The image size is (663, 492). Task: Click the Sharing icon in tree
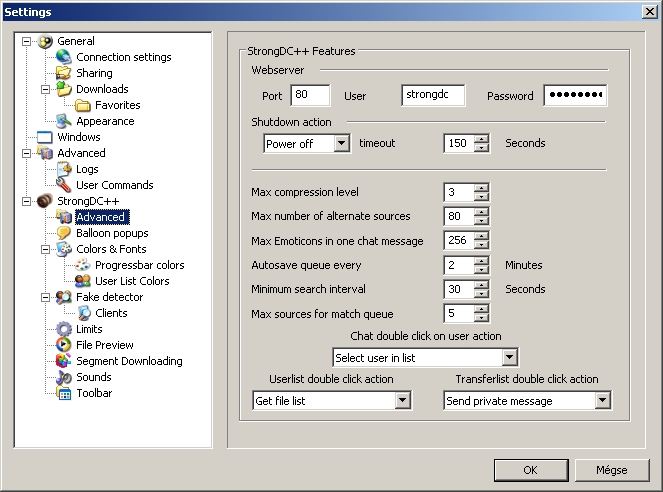(x=64, y=73)
